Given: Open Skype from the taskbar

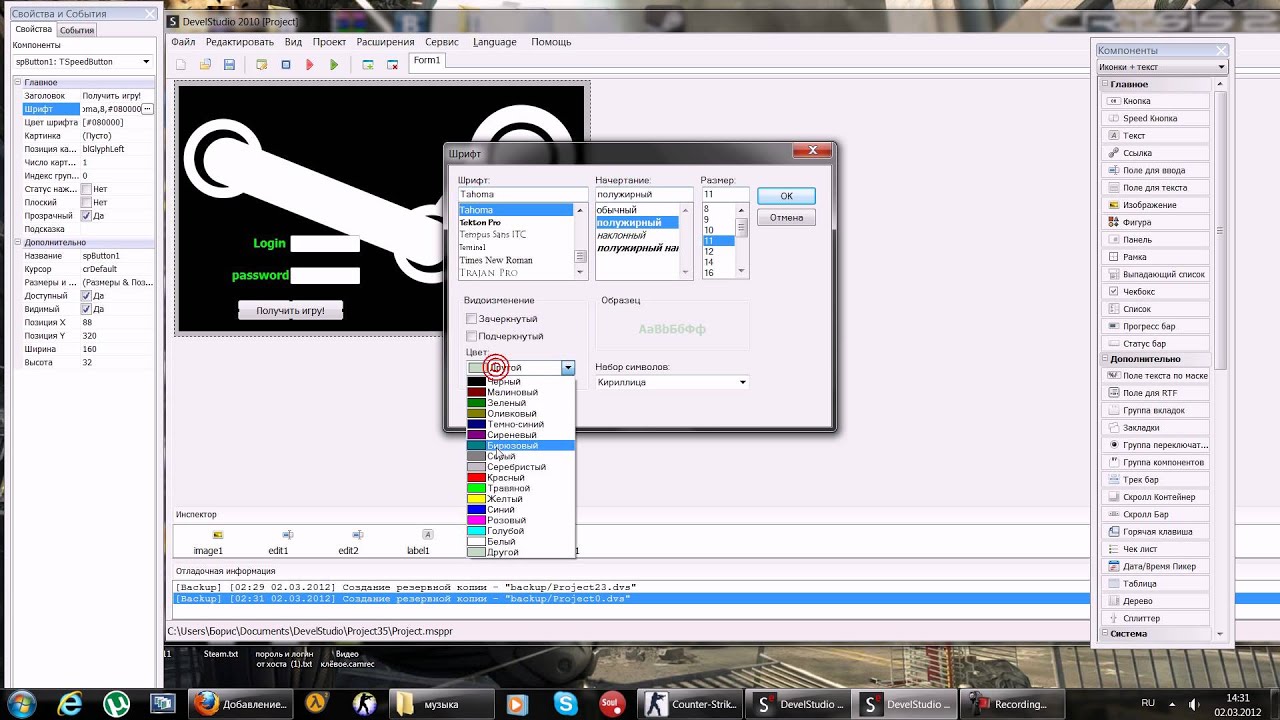Looking at the screenshot, I should click(x=567, y=703).
